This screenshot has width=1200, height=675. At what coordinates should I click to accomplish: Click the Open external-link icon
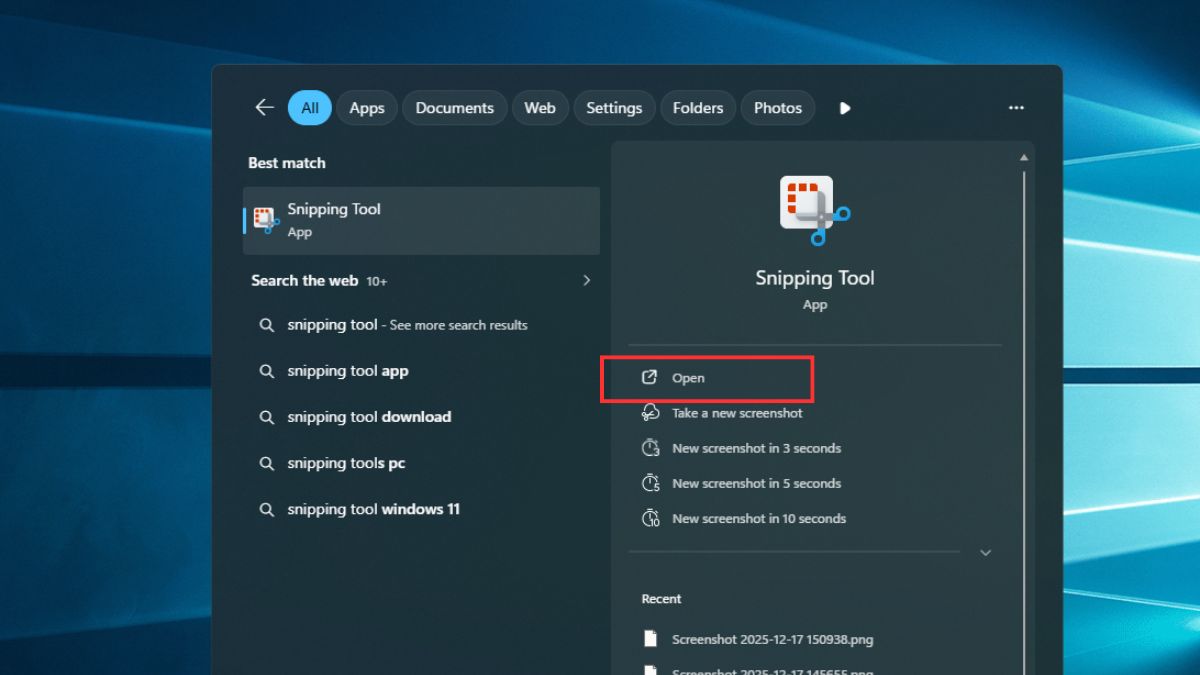[649, 377]
